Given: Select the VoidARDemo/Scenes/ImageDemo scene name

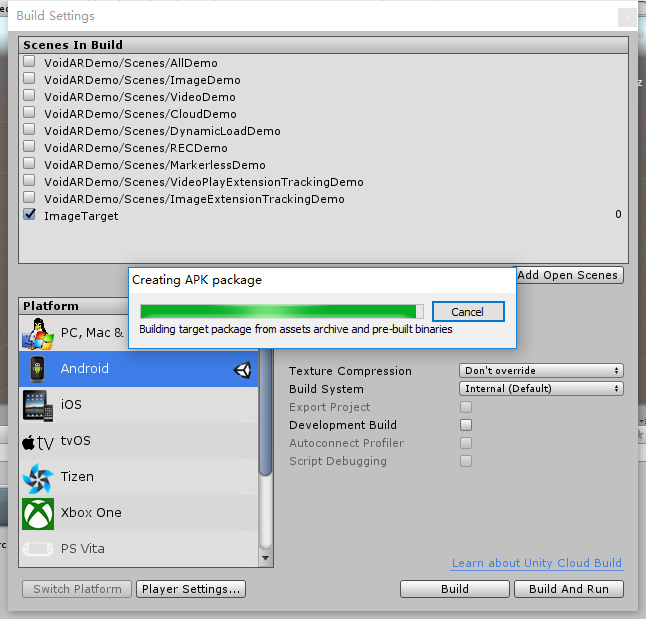Looking at the screenshot, I should [143, 80].
